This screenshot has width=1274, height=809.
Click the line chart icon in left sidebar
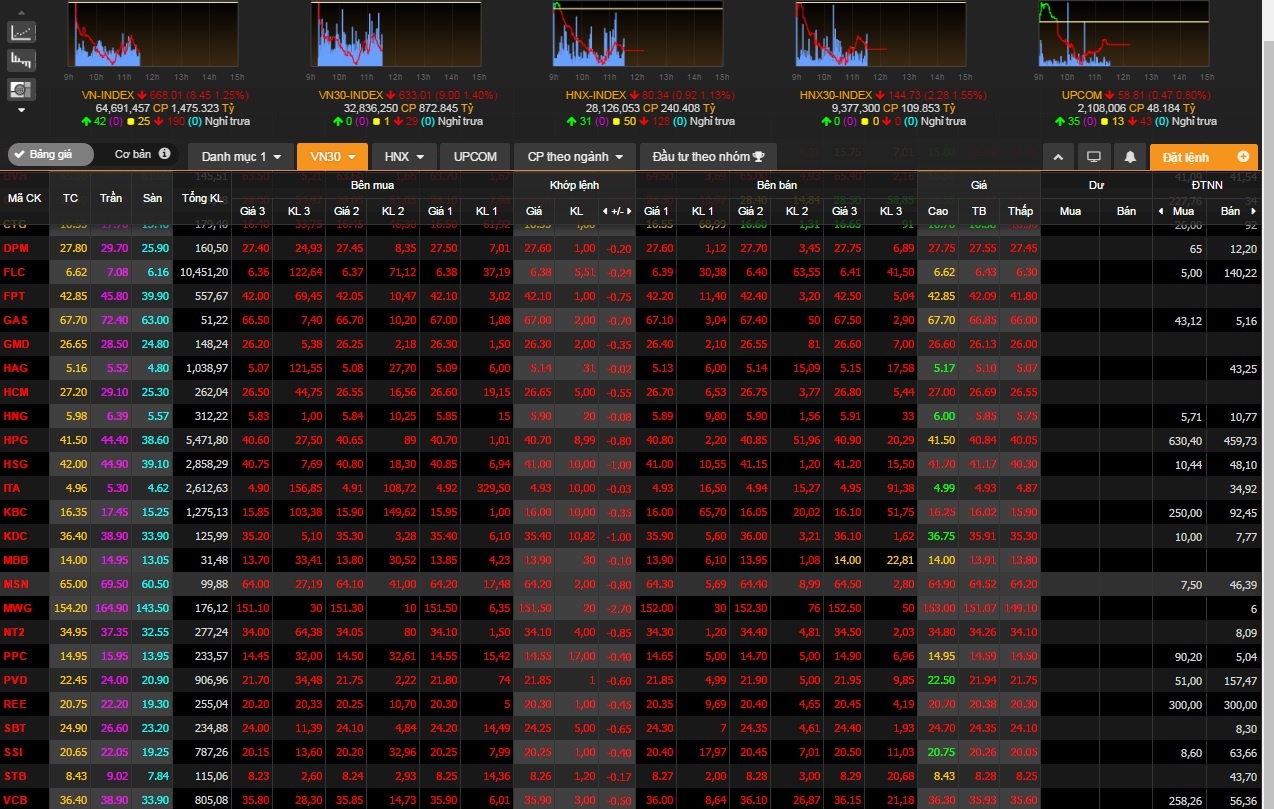[22, 33]
